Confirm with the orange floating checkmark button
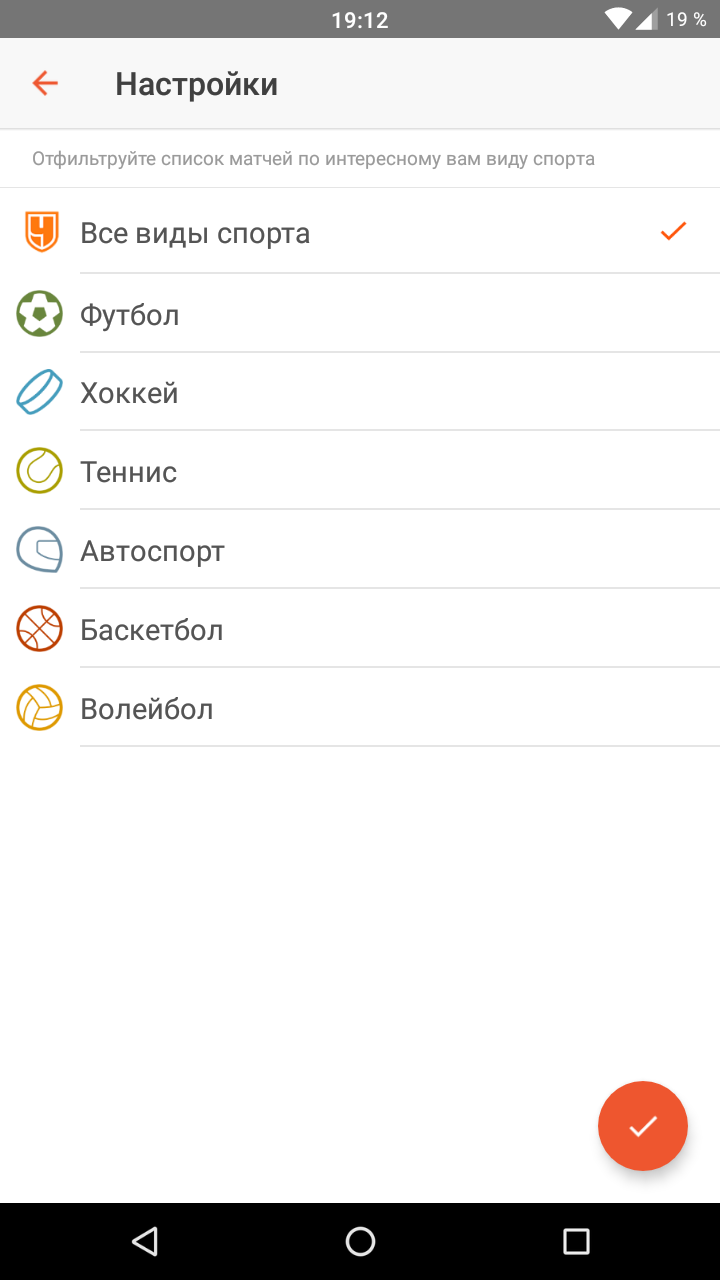Viewport: 720px width, 1280px height. 643,1126
